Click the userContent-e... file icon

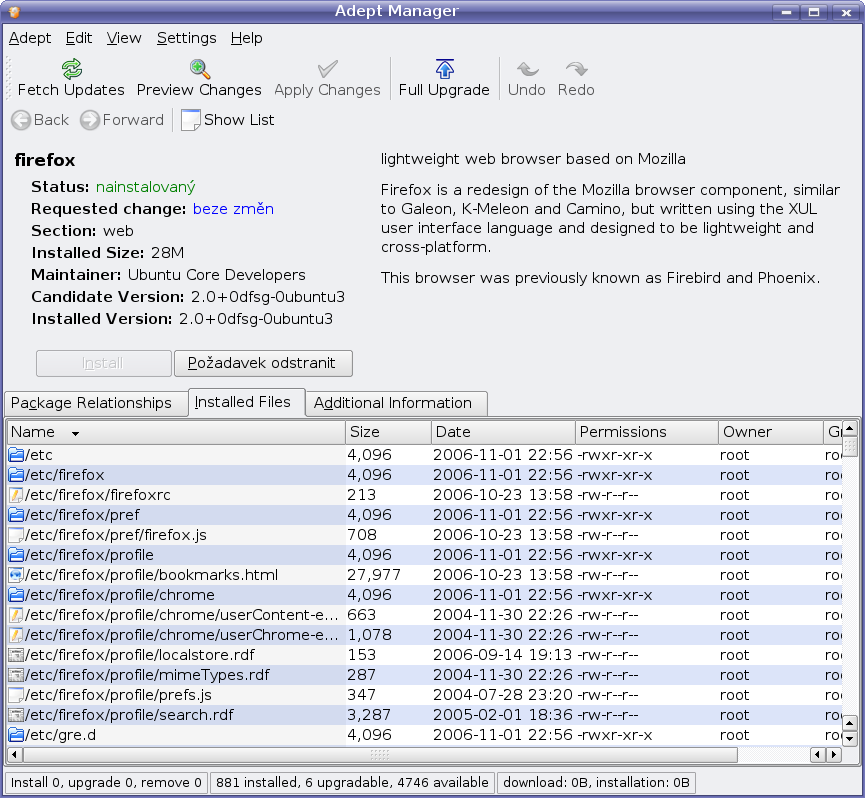[x=16, y=615]
